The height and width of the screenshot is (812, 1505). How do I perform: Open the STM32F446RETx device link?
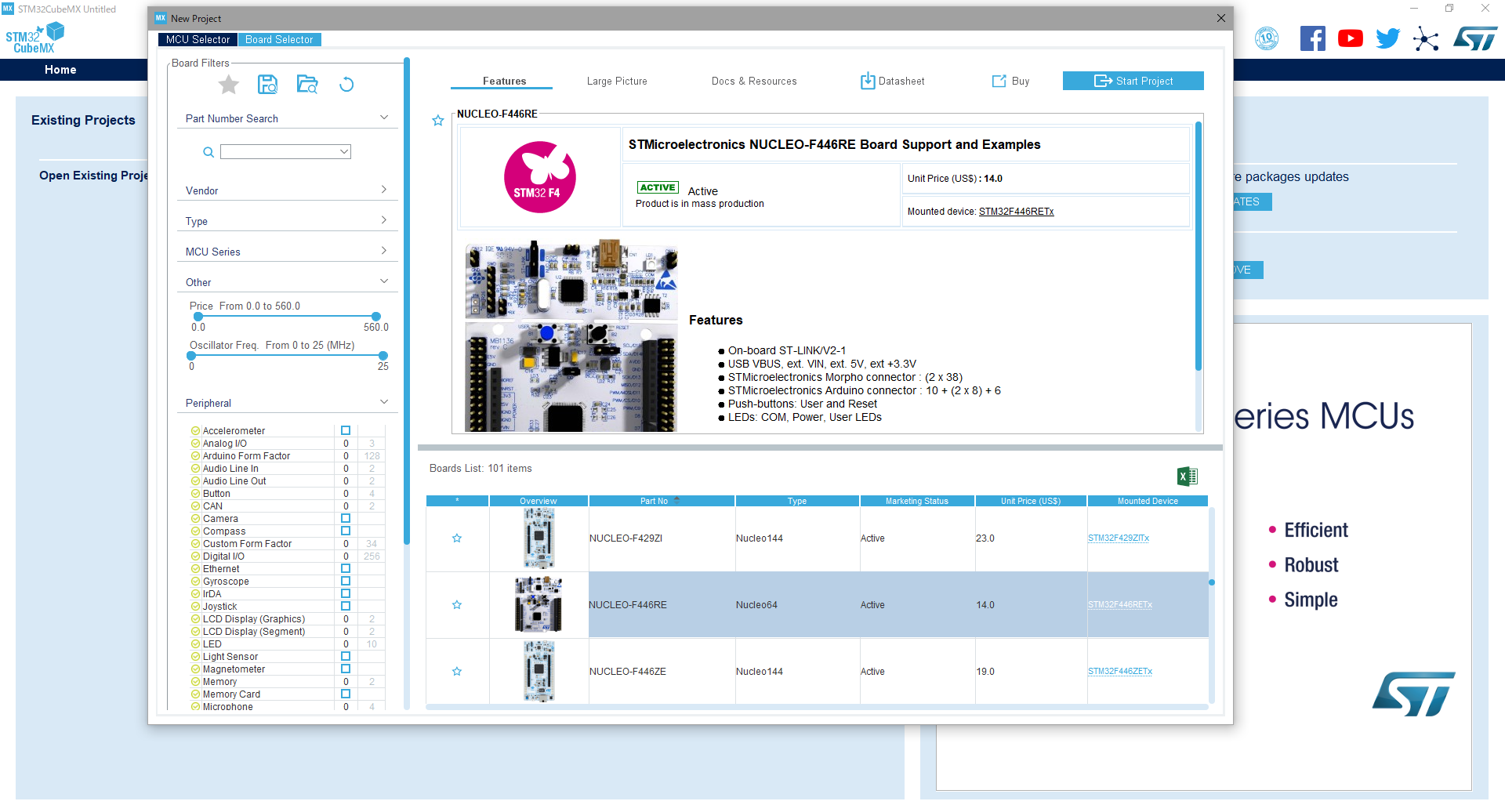(1016, 211)
